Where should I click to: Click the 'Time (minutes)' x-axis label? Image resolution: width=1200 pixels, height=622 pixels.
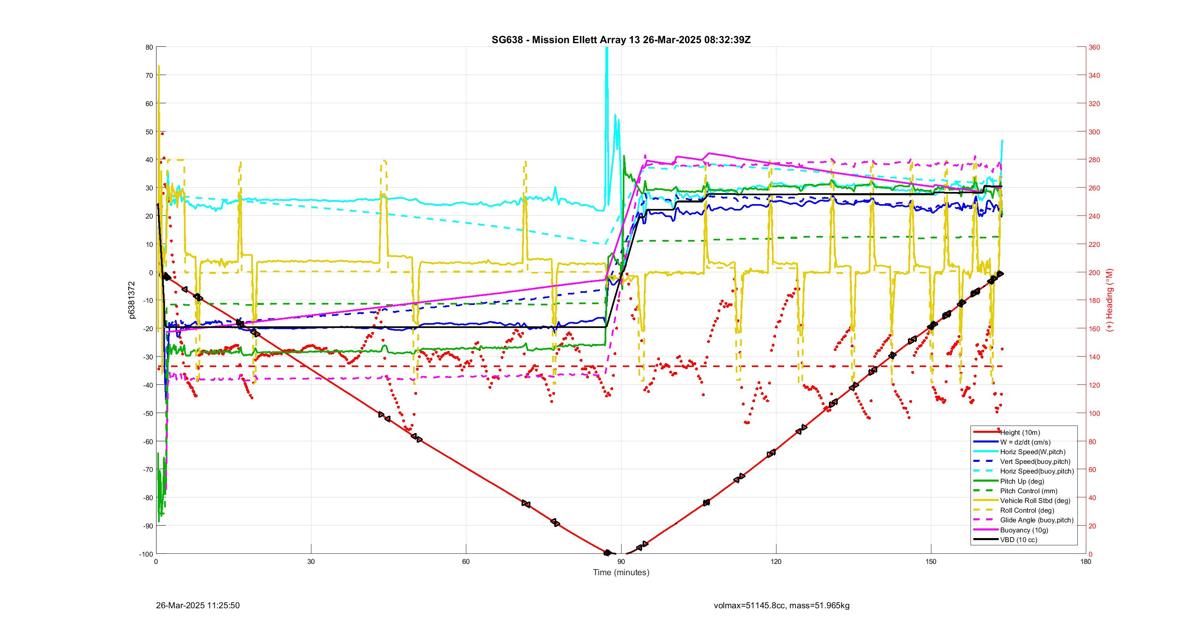[x=621, y=573]
